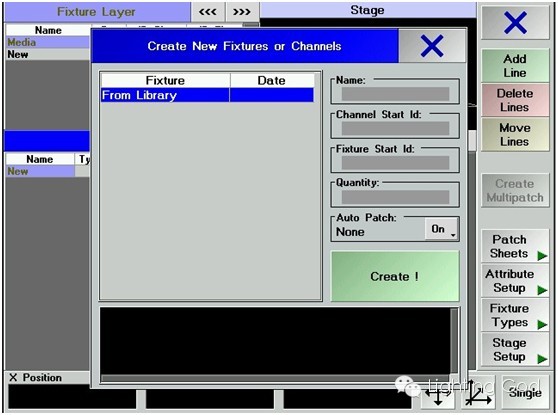Click the 3D axis icon
The height and width of the screenshot is (415, 558).
[478, 393]
